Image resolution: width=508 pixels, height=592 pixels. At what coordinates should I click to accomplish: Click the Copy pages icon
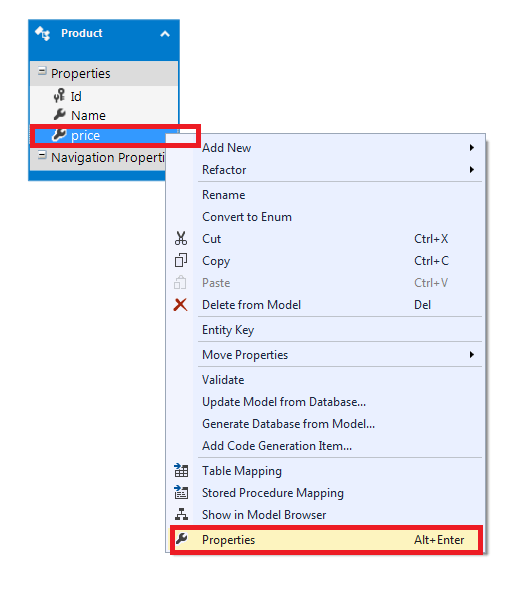pyautogui.click(x=181, y=261)
